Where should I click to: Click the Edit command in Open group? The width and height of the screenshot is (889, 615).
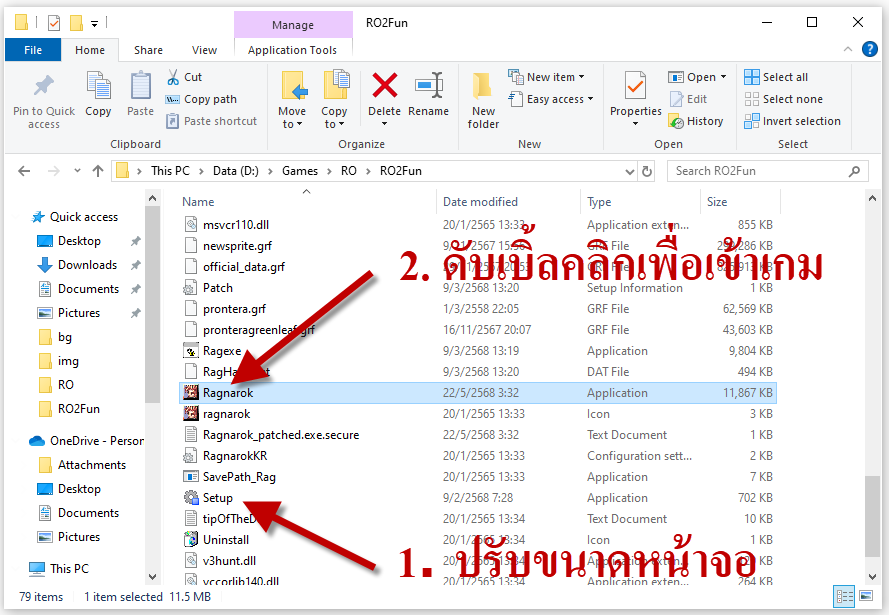tap(688, 99)
